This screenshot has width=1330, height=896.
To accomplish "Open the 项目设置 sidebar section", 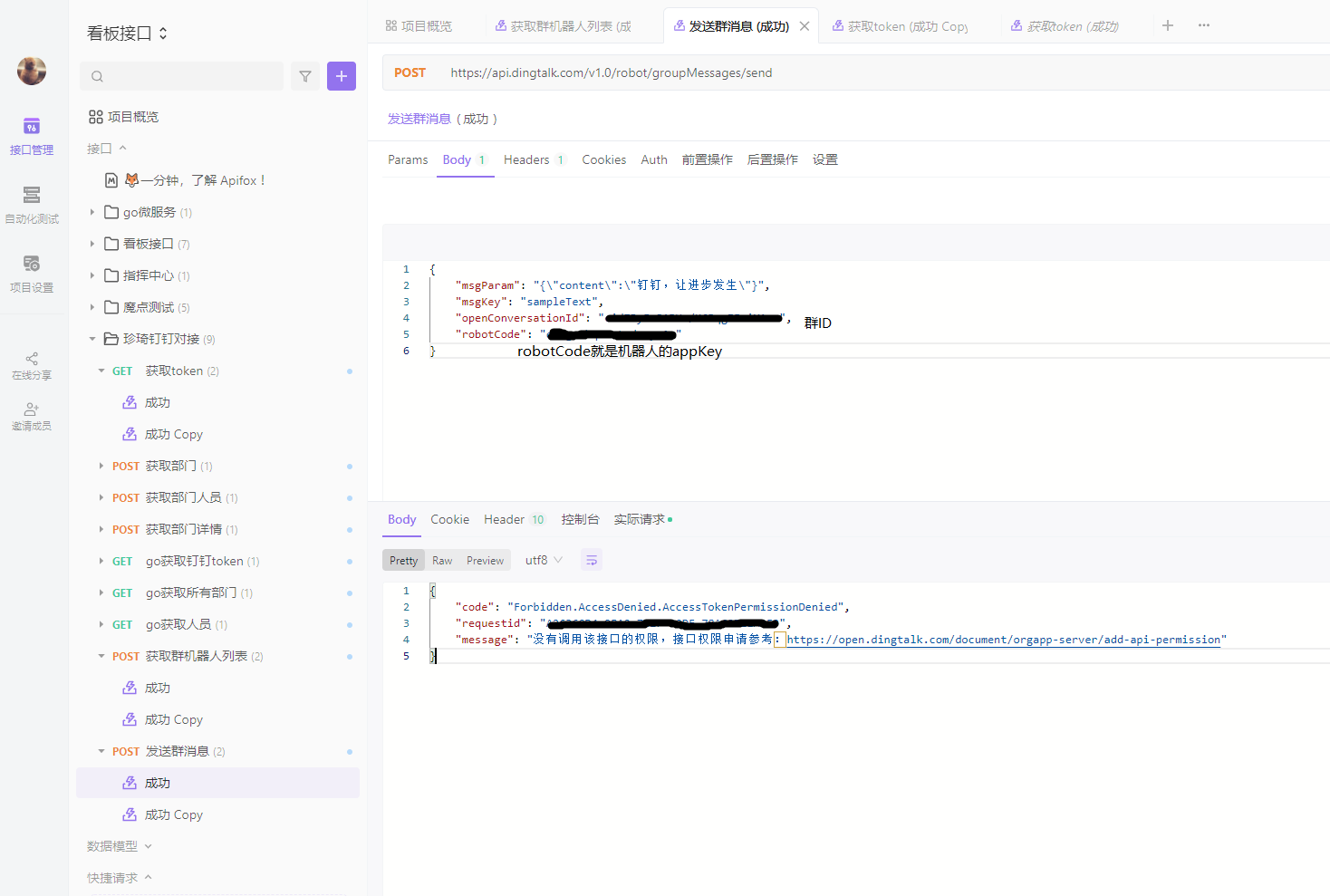I will pyautogui.click(x=32, y=274).
